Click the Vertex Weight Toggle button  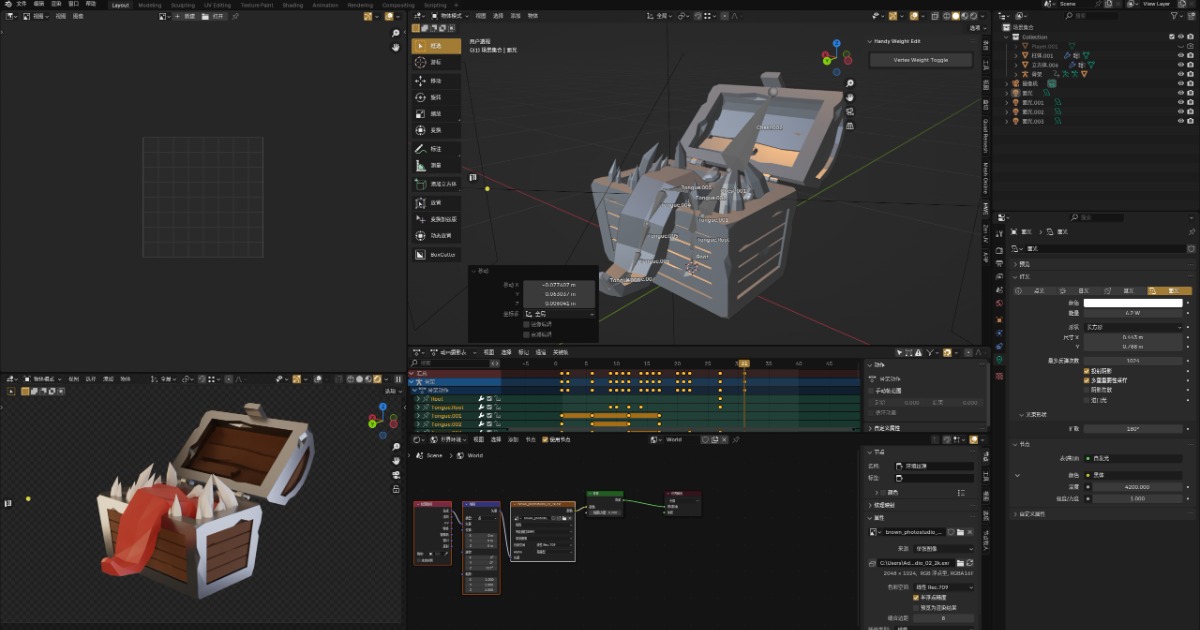pos(920,60)
